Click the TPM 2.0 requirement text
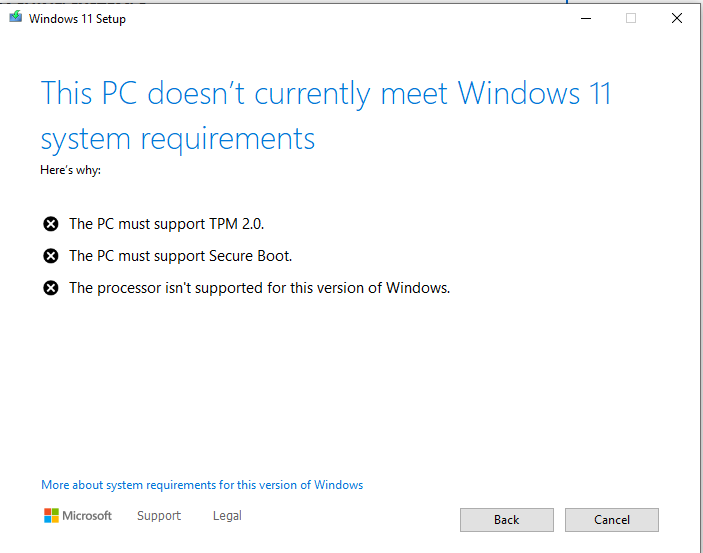703x553 pixels. point(166,223)
